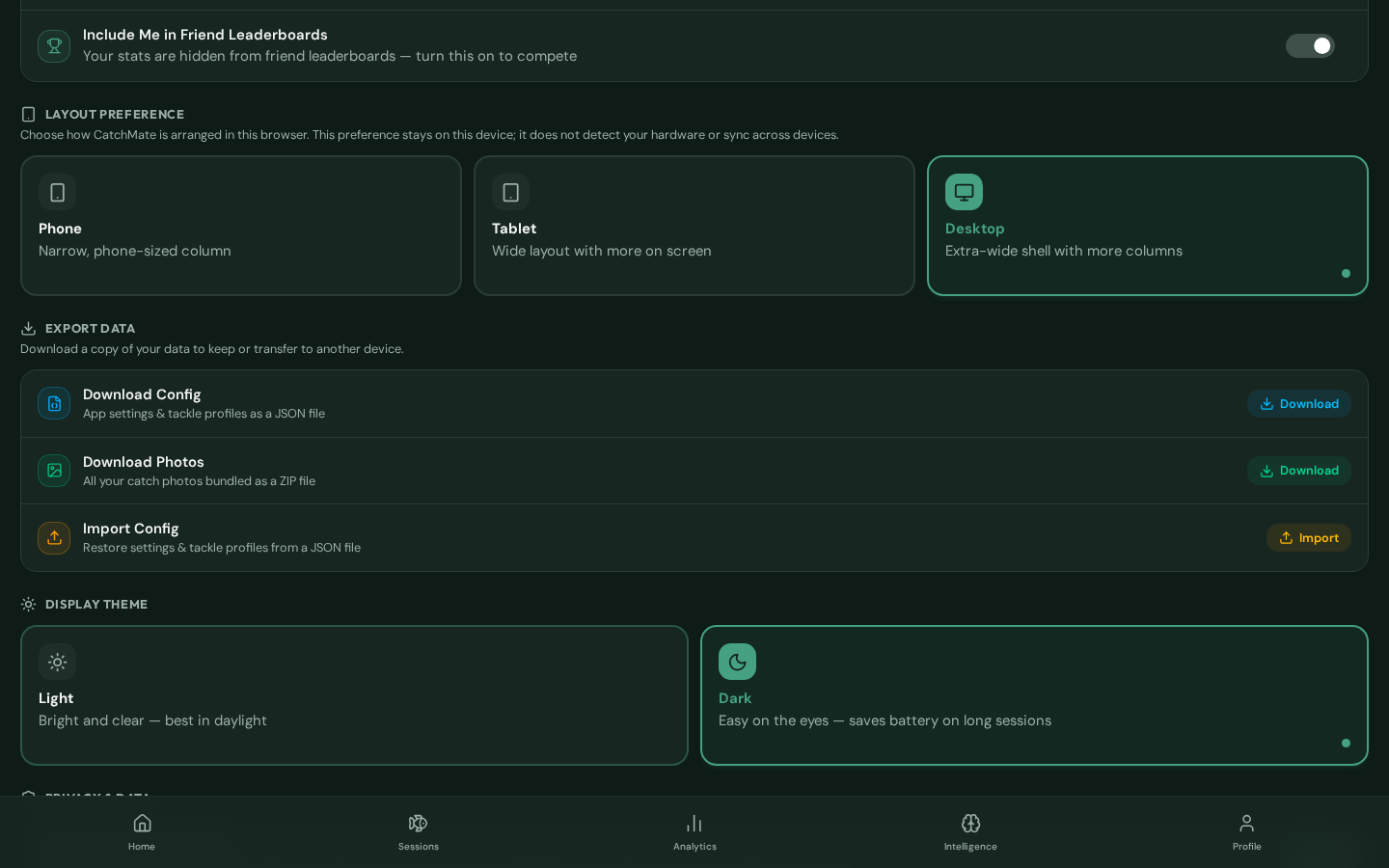Image resolution: width=1389 pixels, height=868 pixels.
Task: Switch to the Analytics tab
Action: coord(694,831)
